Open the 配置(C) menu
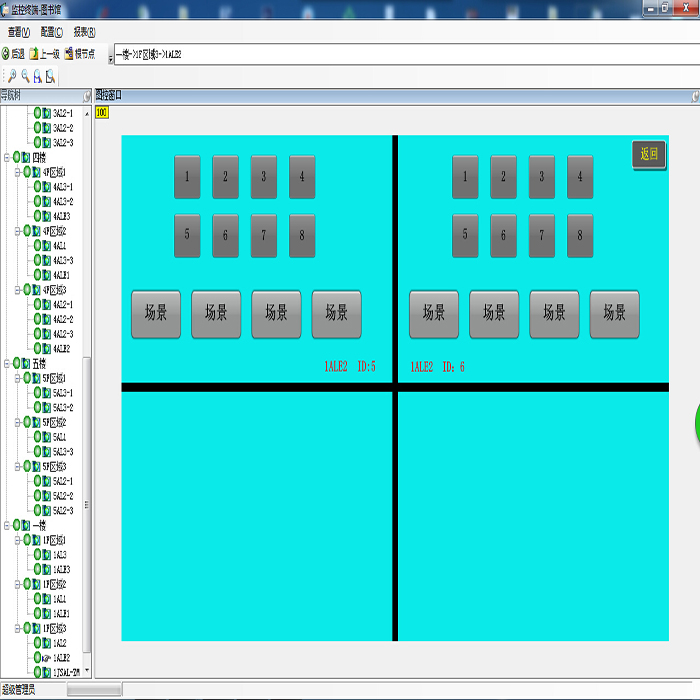The image size is (700, 700). (x=52, y=32)
